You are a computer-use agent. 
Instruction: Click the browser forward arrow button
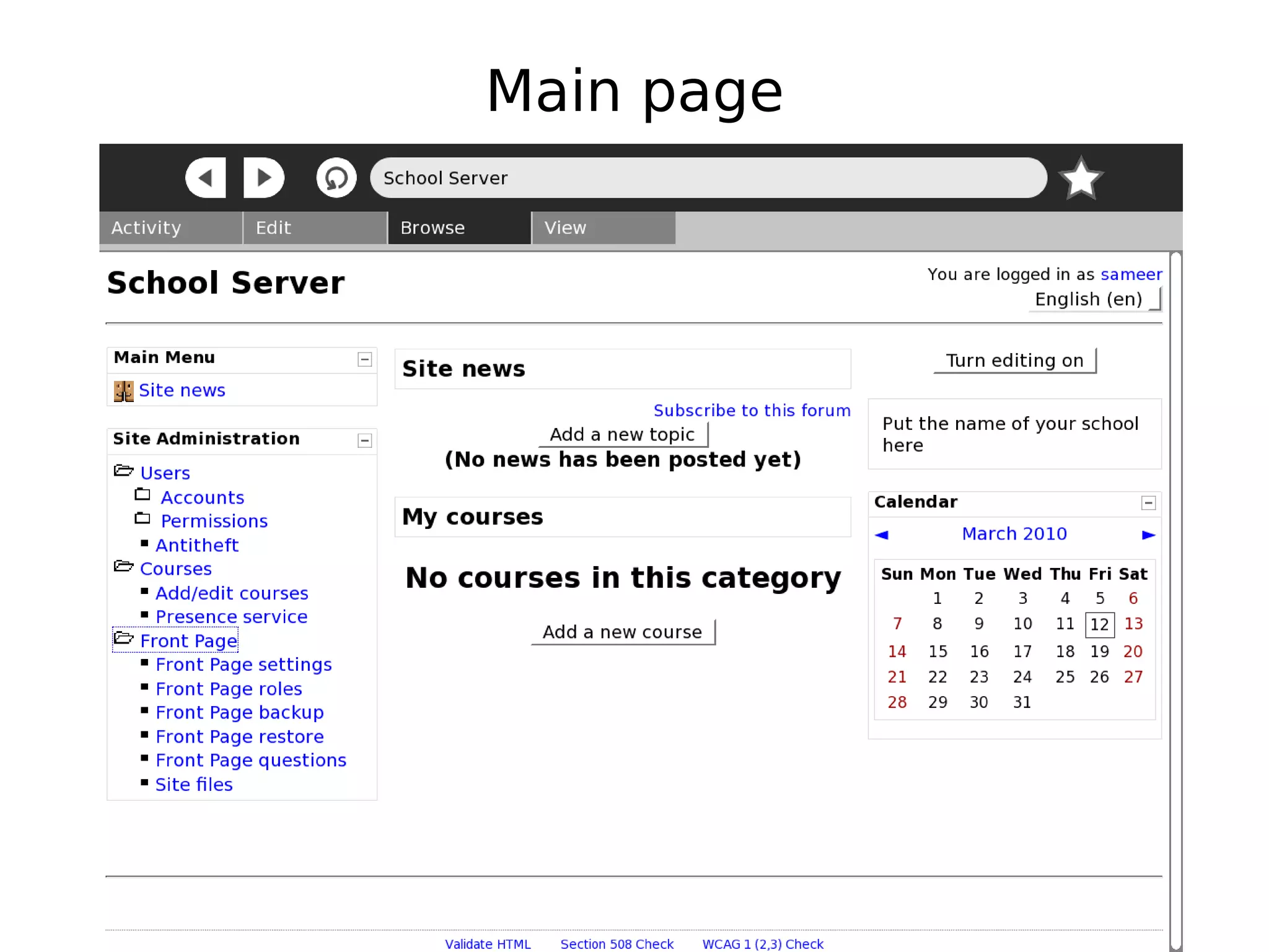pyautogui.click(x=264, y=178)
